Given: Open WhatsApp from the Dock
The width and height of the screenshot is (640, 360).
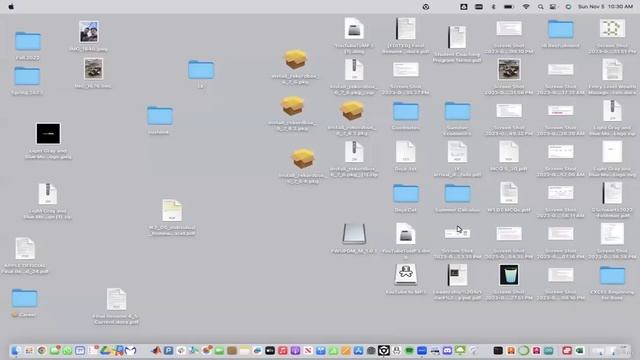Looking at the screenshot, I should tap(67, 351).
